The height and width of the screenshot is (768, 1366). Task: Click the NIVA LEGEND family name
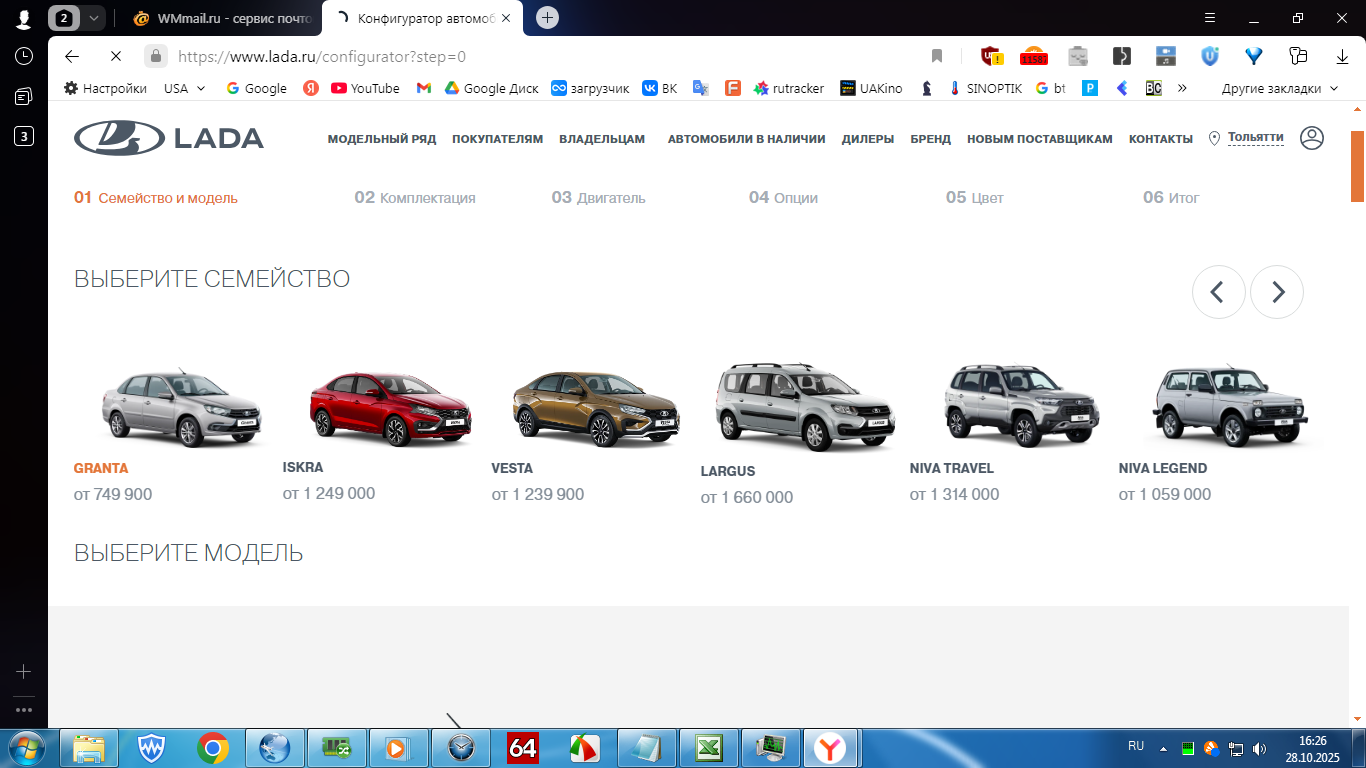(1163, 468)
